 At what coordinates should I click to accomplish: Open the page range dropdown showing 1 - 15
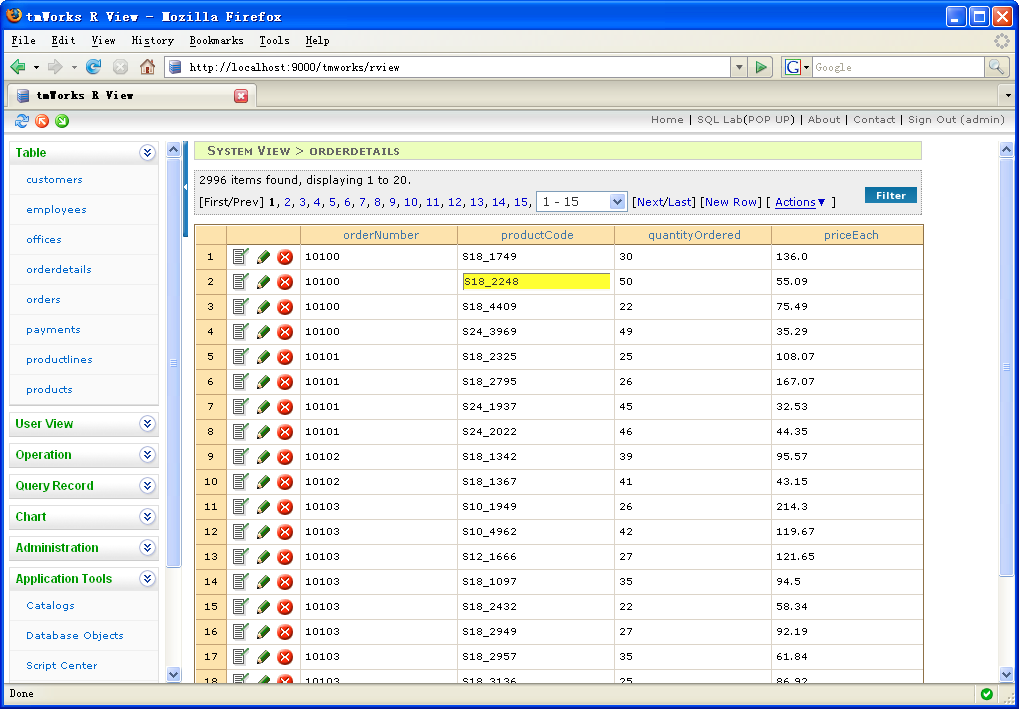pos(581,202)
